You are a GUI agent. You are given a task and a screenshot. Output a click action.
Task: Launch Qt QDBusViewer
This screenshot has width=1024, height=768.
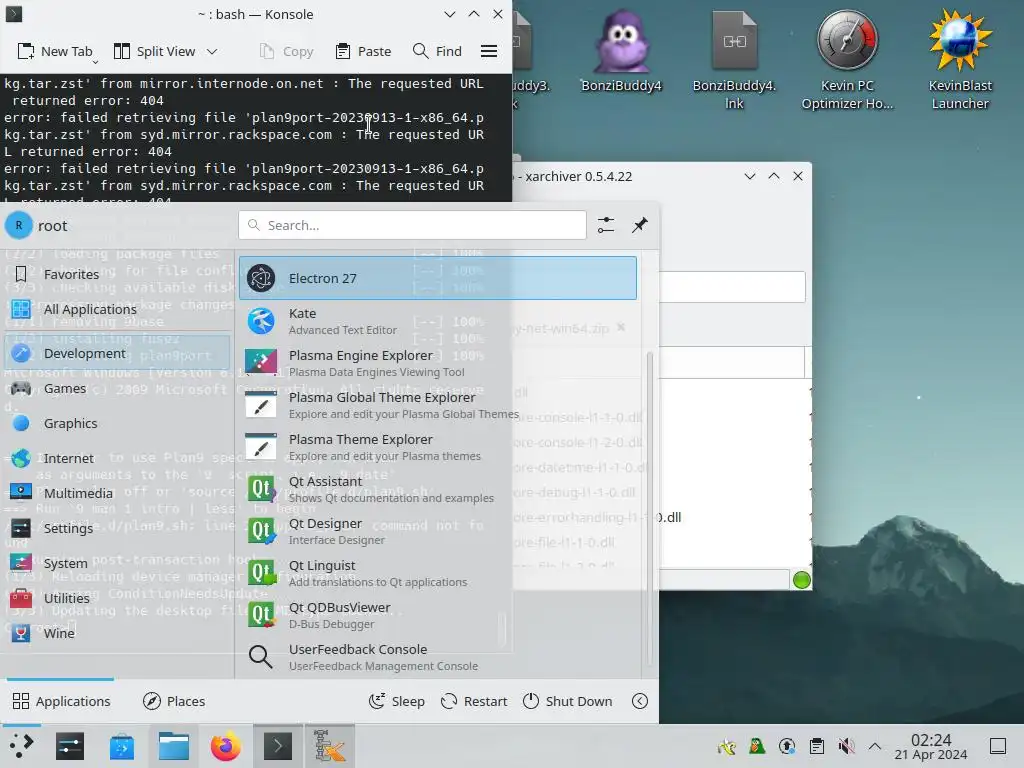pos(438,615)
